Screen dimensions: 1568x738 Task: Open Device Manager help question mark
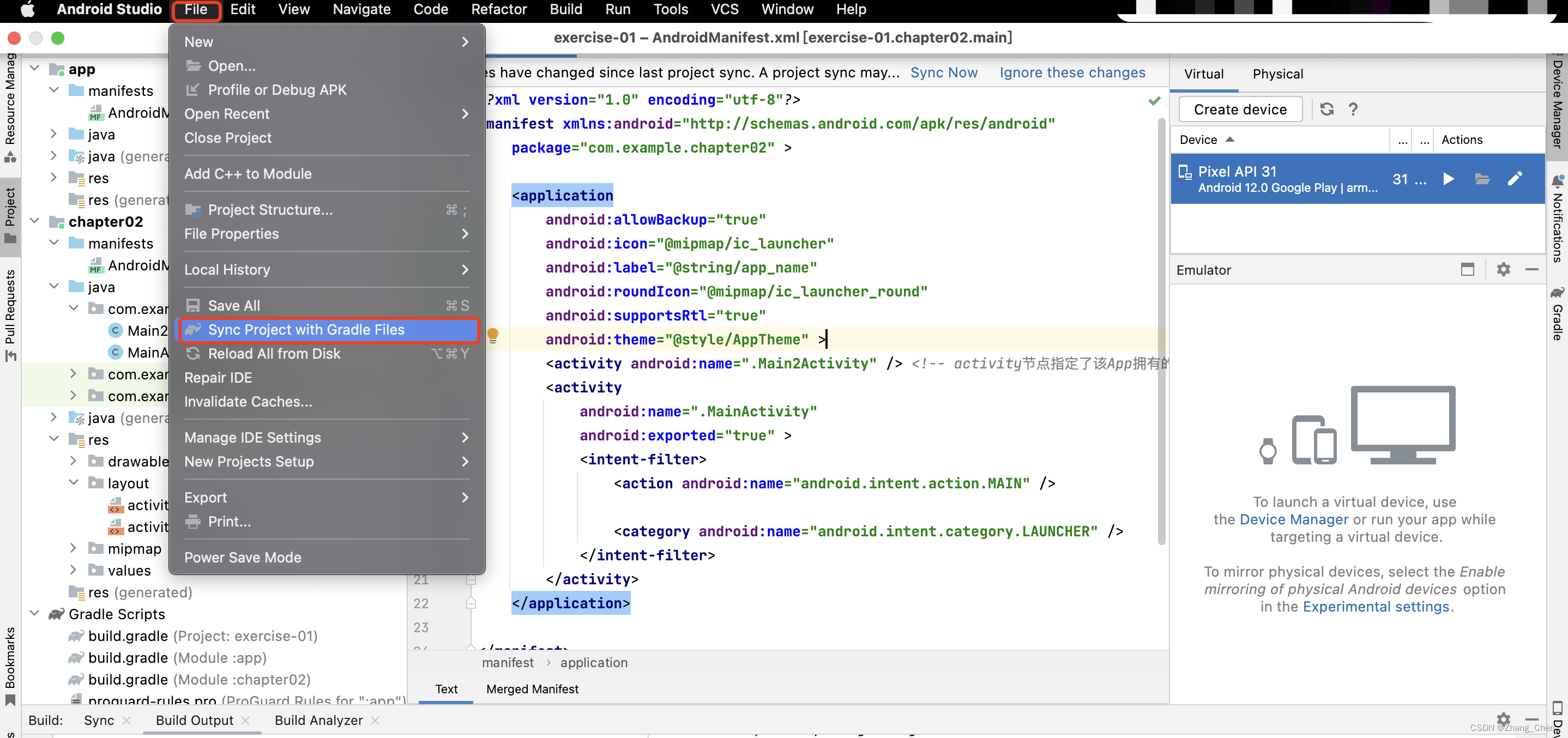tap(1353, 109)
